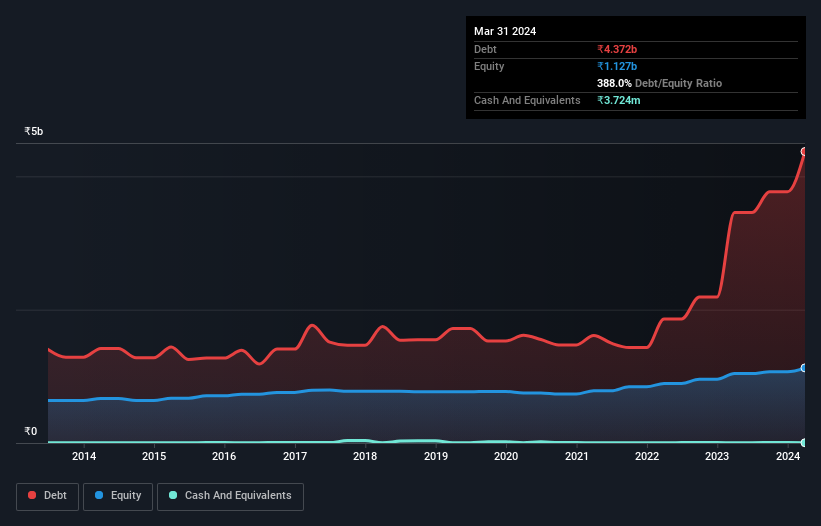Click the ₹1.127b equity value
The image size is (821, 526).
click(617, 66)
